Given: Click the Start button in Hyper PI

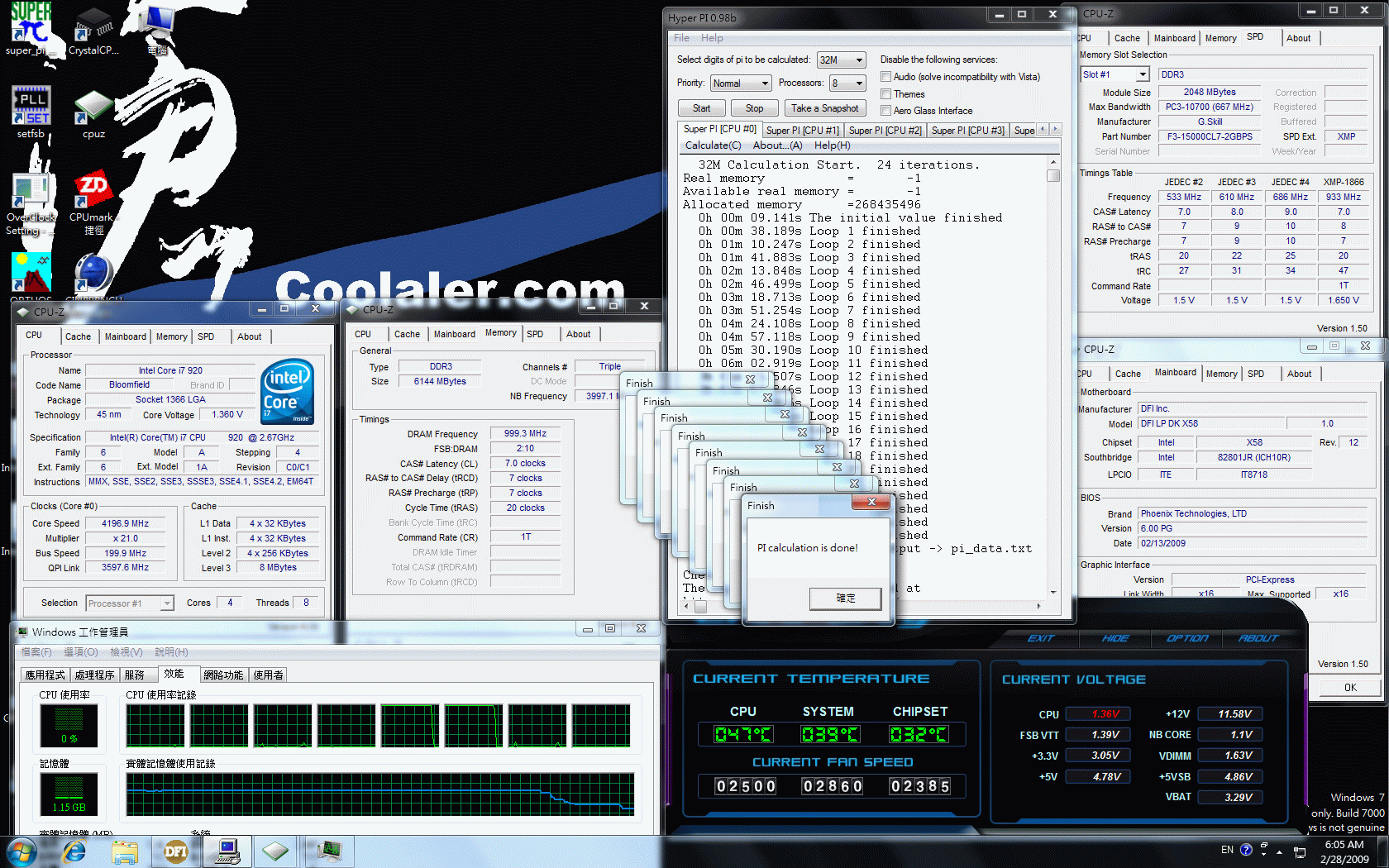Looking at the screenshot, I should coord(701,108).
